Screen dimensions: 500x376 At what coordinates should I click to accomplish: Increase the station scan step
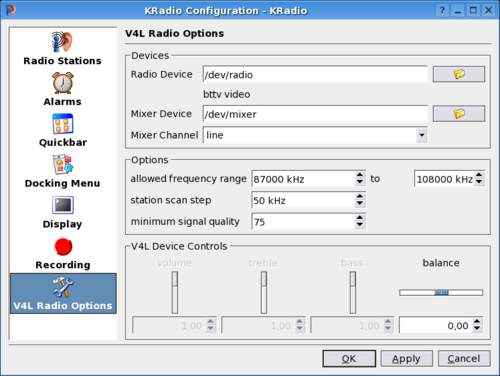(x=360, y=196)
